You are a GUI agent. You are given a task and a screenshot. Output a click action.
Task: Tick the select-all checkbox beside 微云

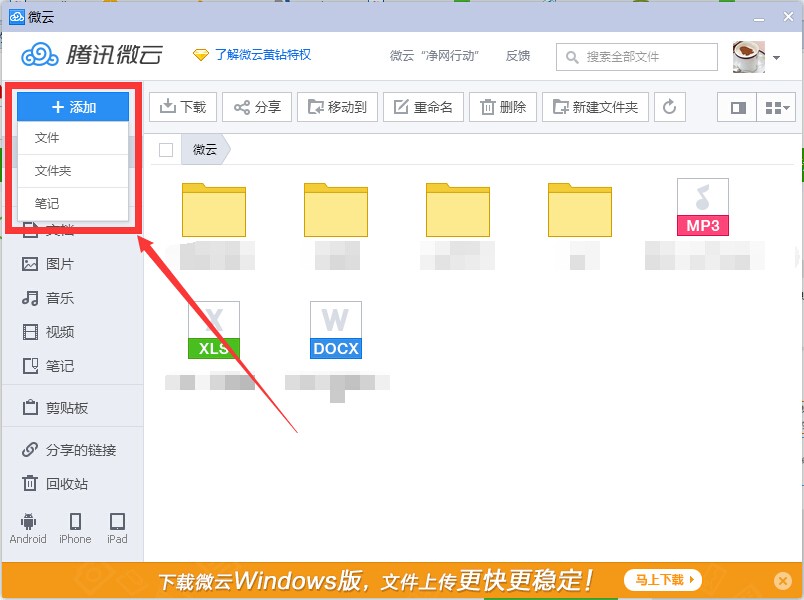click(166, 150)
